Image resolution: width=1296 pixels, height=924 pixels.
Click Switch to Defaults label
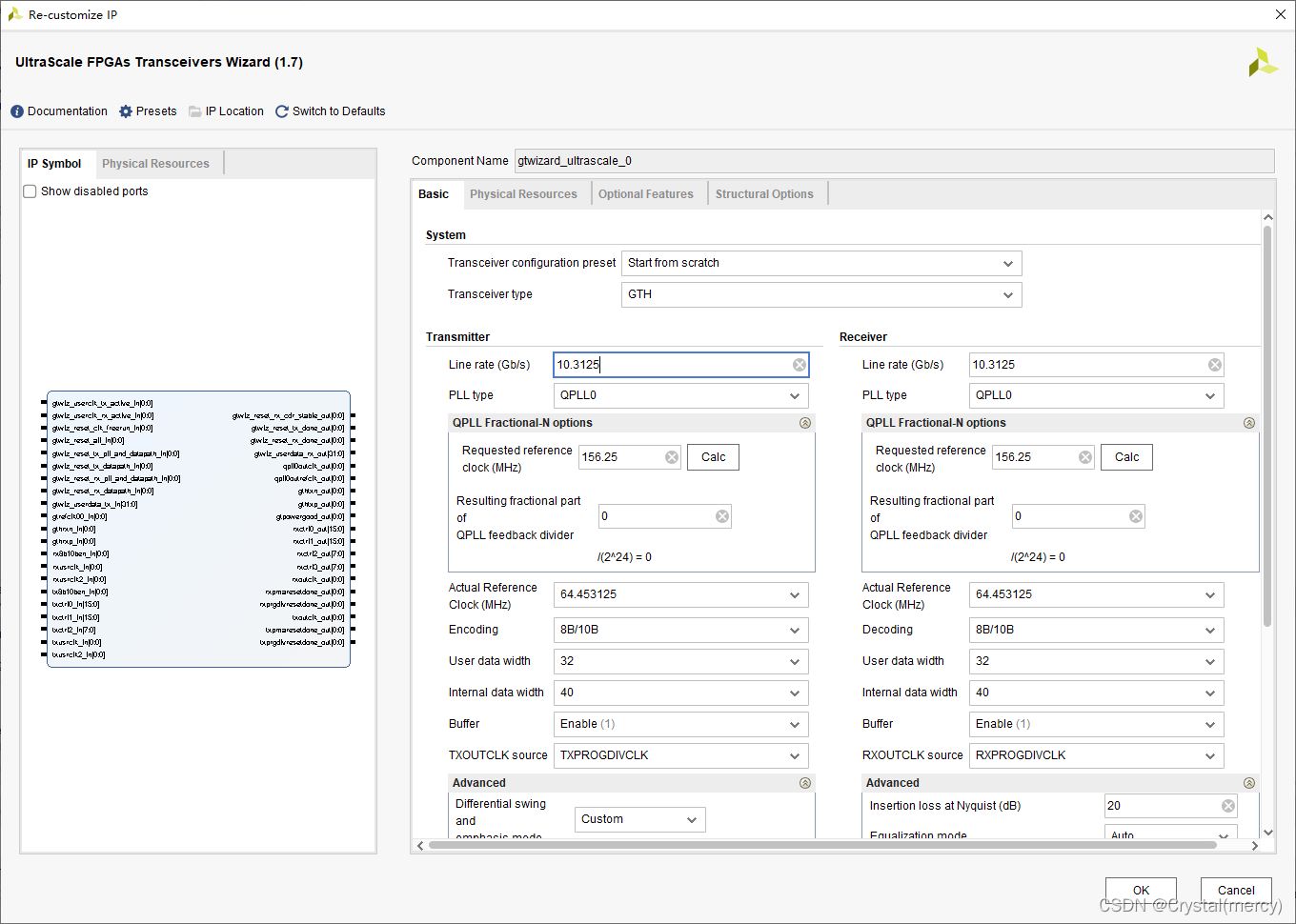pos(339,111)
